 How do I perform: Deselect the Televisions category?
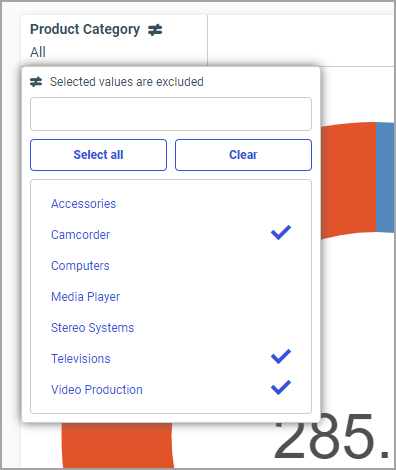171,359
